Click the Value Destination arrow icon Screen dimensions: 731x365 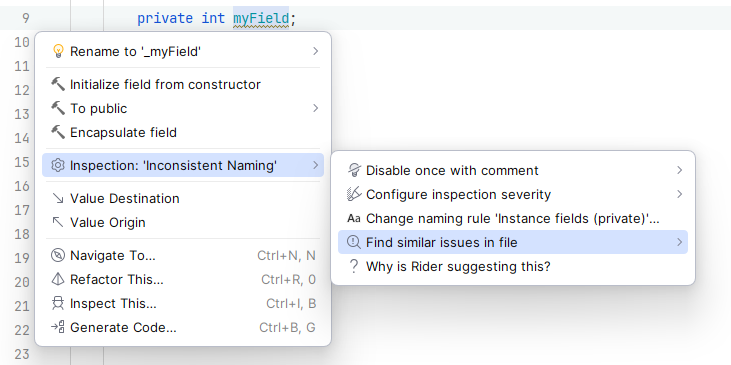(x=58, y=199)
